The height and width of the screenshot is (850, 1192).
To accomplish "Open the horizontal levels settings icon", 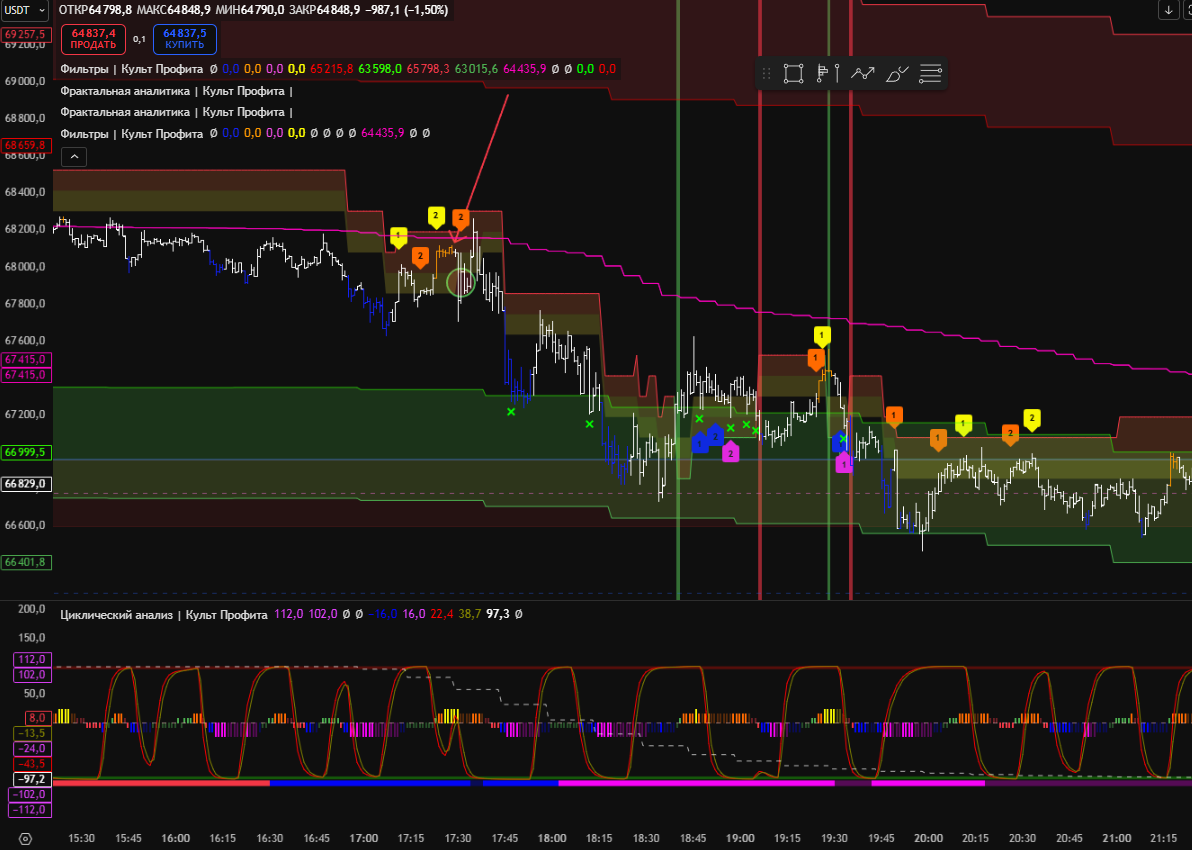I will [x=931, y=73].
